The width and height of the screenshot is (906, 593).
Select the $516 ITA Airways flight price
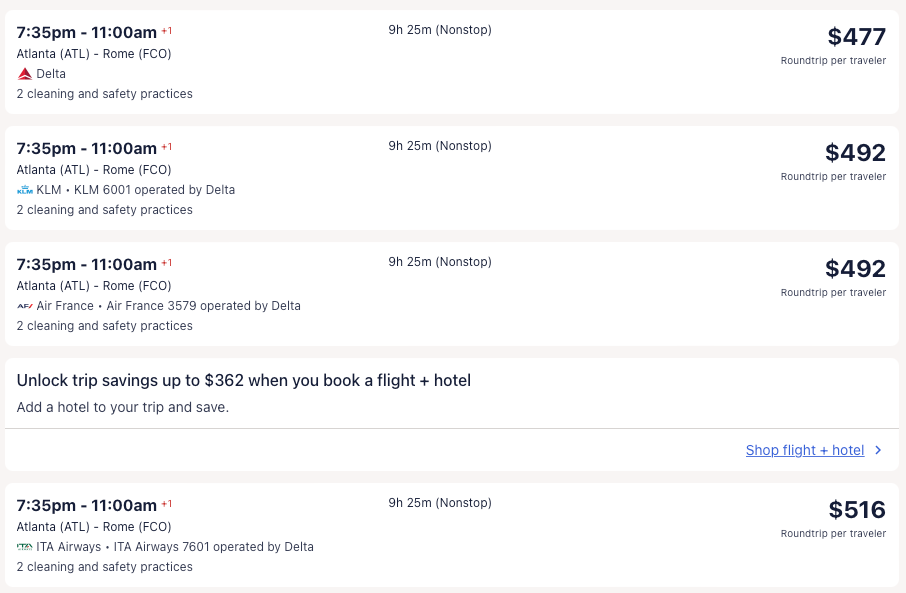coord(857,510)
